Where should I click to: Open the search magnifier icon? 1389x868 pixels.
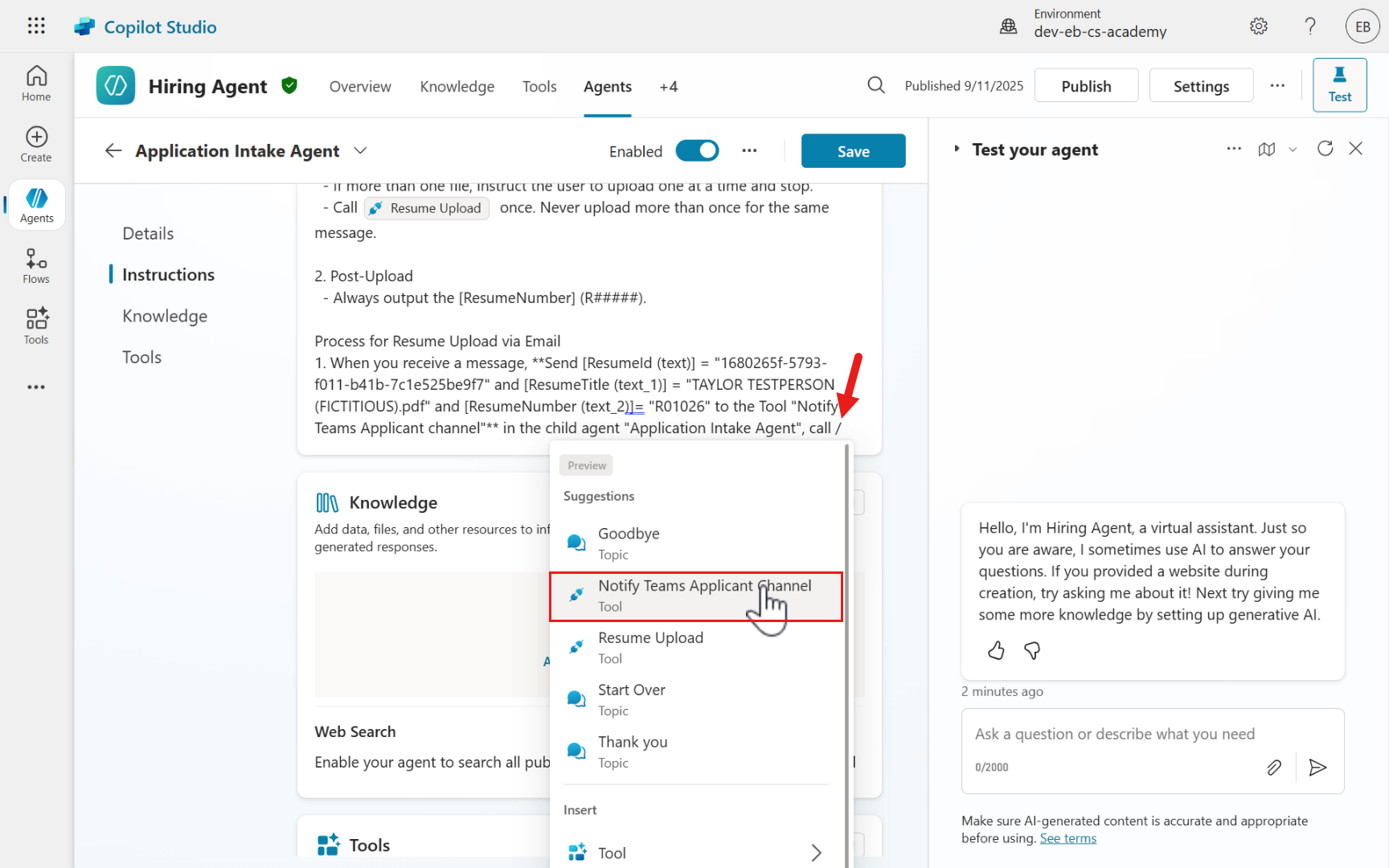876,85
